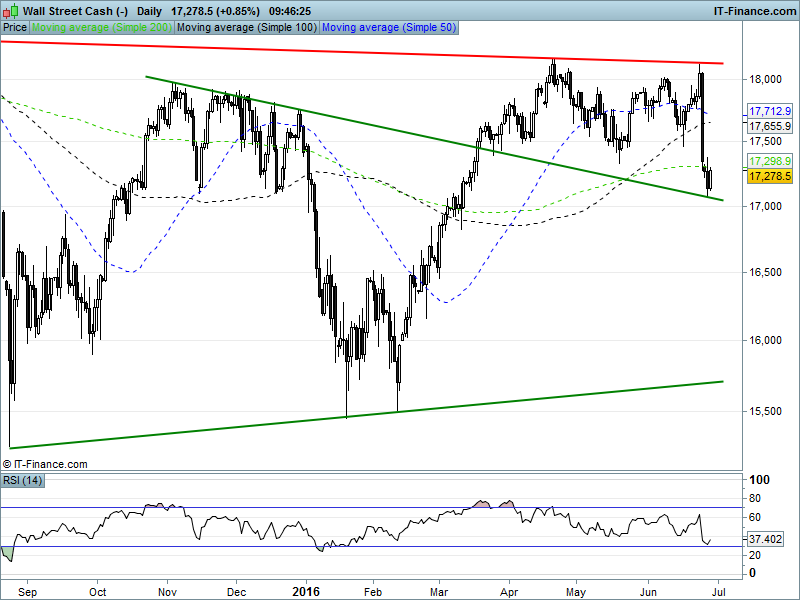Click the 17,000 price axis label
This screenshot has width=800, height=600.
tap(765, 206)
